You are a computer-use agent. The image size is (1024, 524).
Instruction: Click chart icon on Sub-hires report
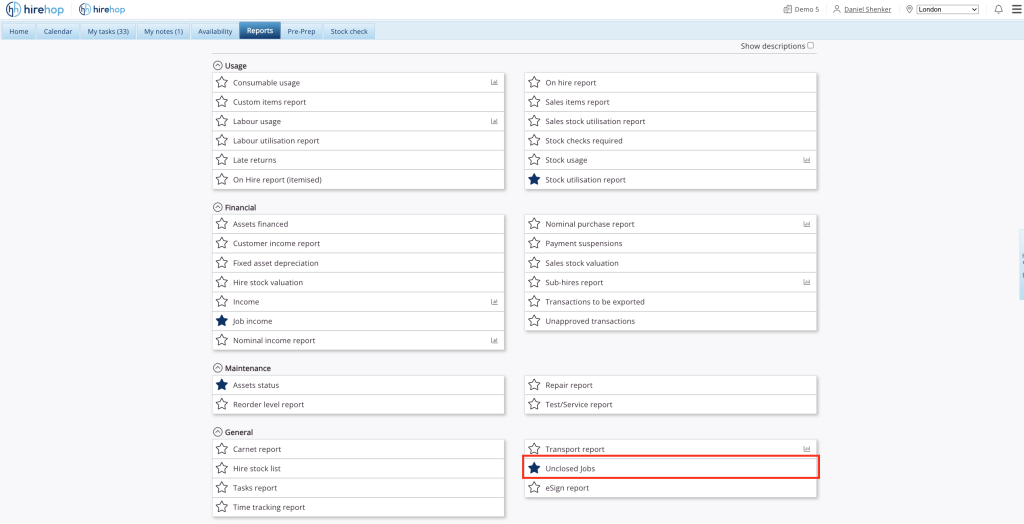(807, 282)
